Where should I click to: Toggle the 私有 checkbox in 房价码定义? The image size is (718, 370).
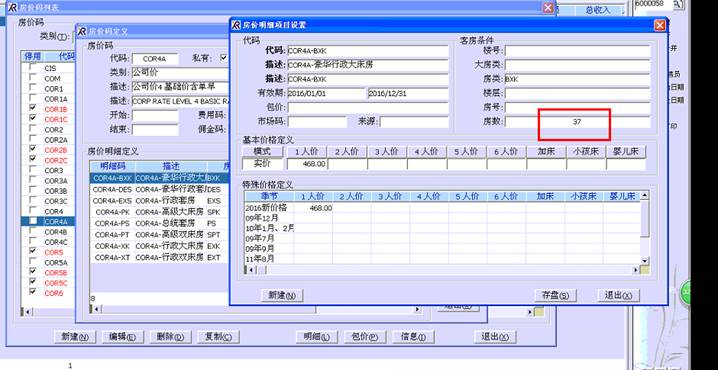[x=223, y=58]
